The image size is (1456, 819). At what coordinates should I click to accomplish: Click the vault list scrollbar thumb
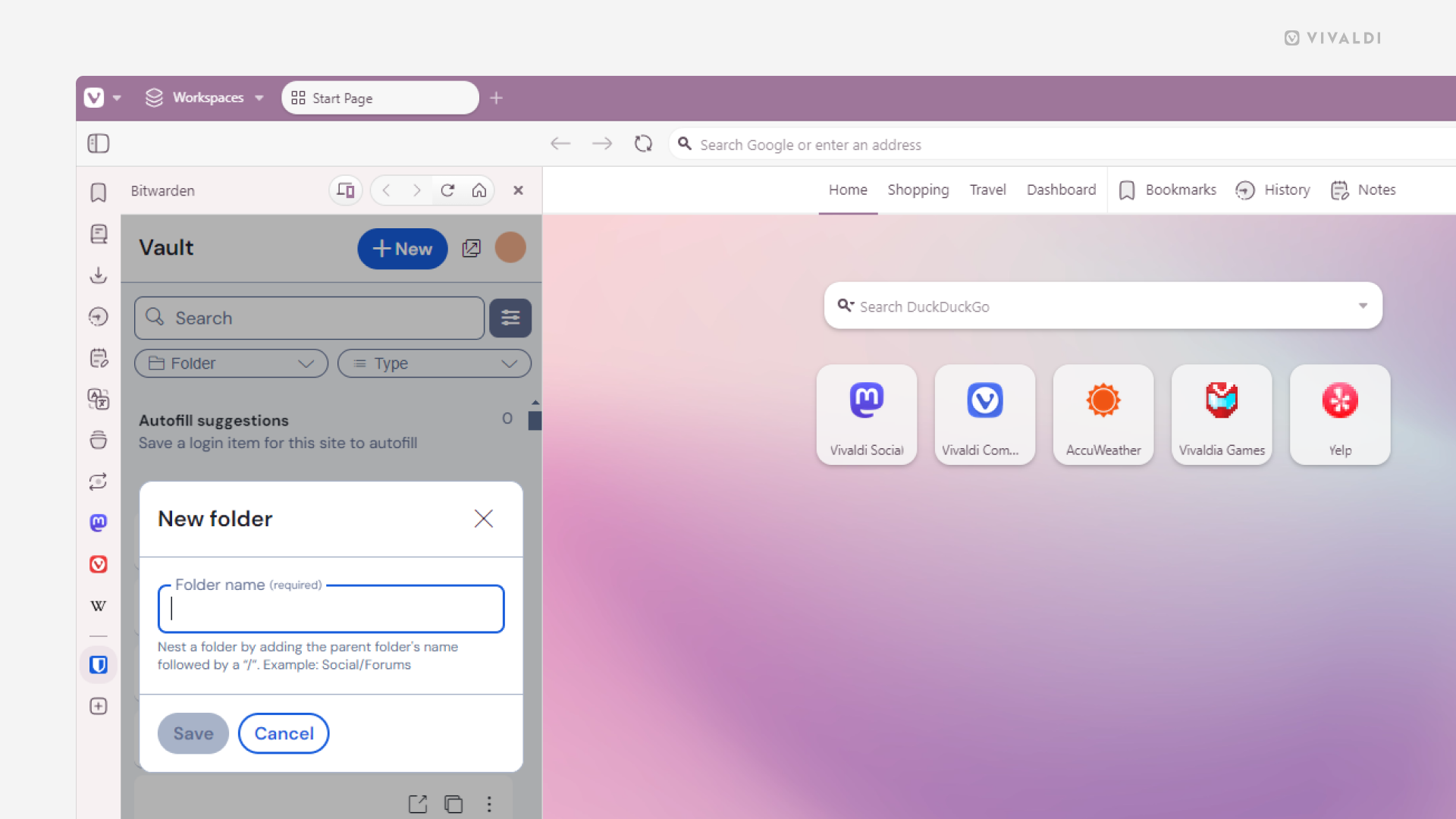535,421
